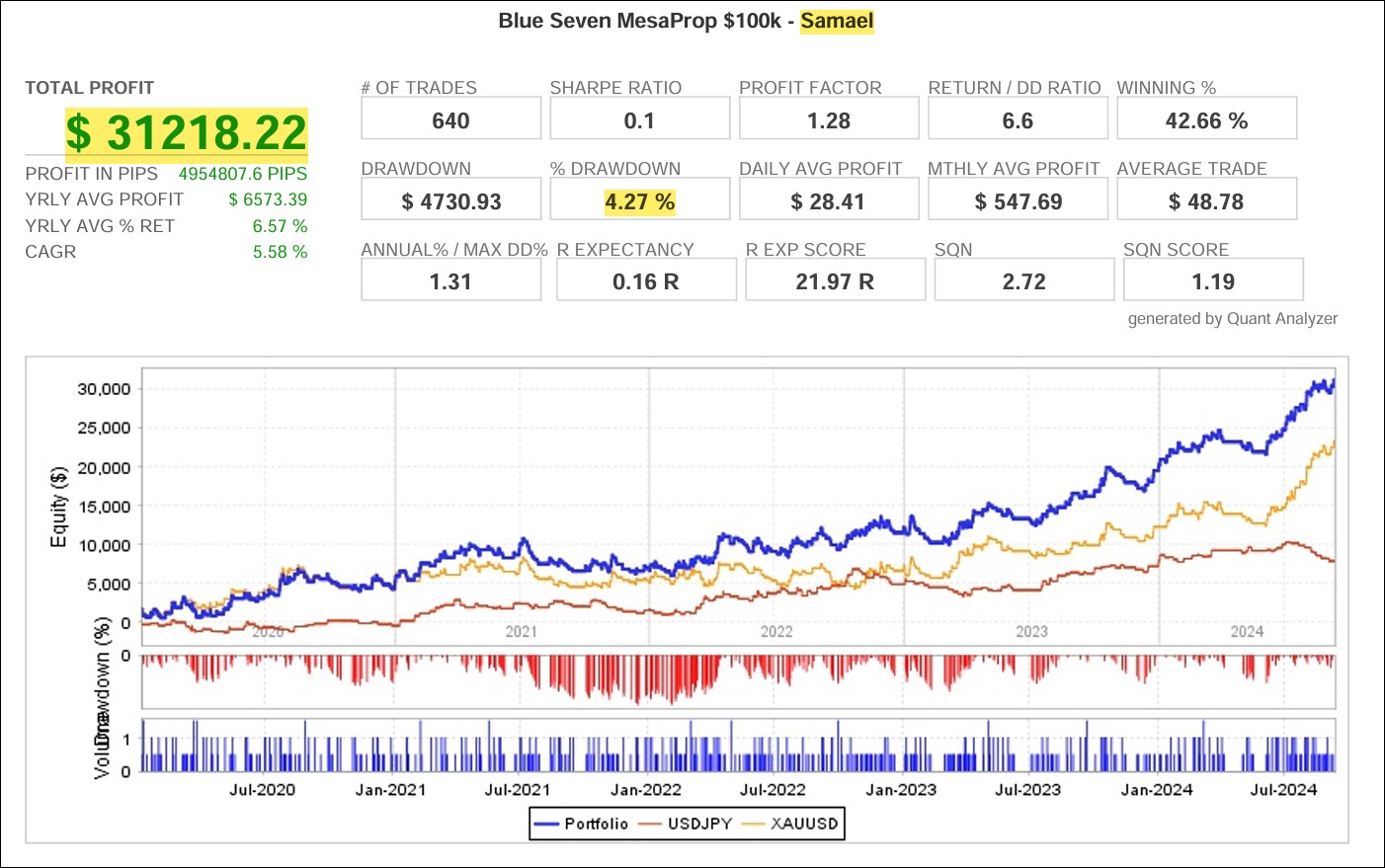1385x868 pixels.
Task: Click the Equity ($) axis title
Action: pos(59,506)
